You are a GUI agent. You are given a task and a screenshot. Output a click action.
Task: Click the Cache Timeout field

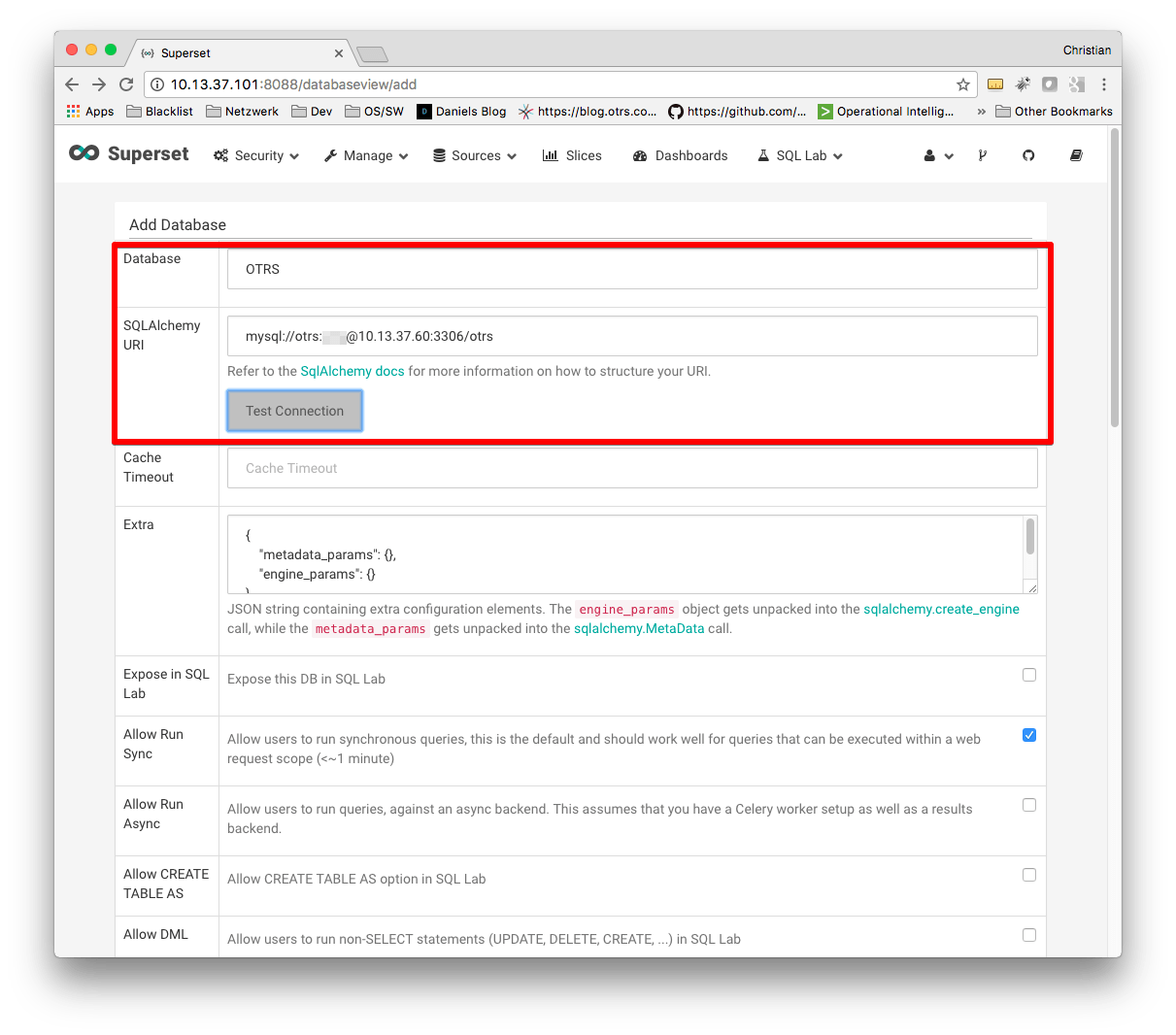point(632,468)
